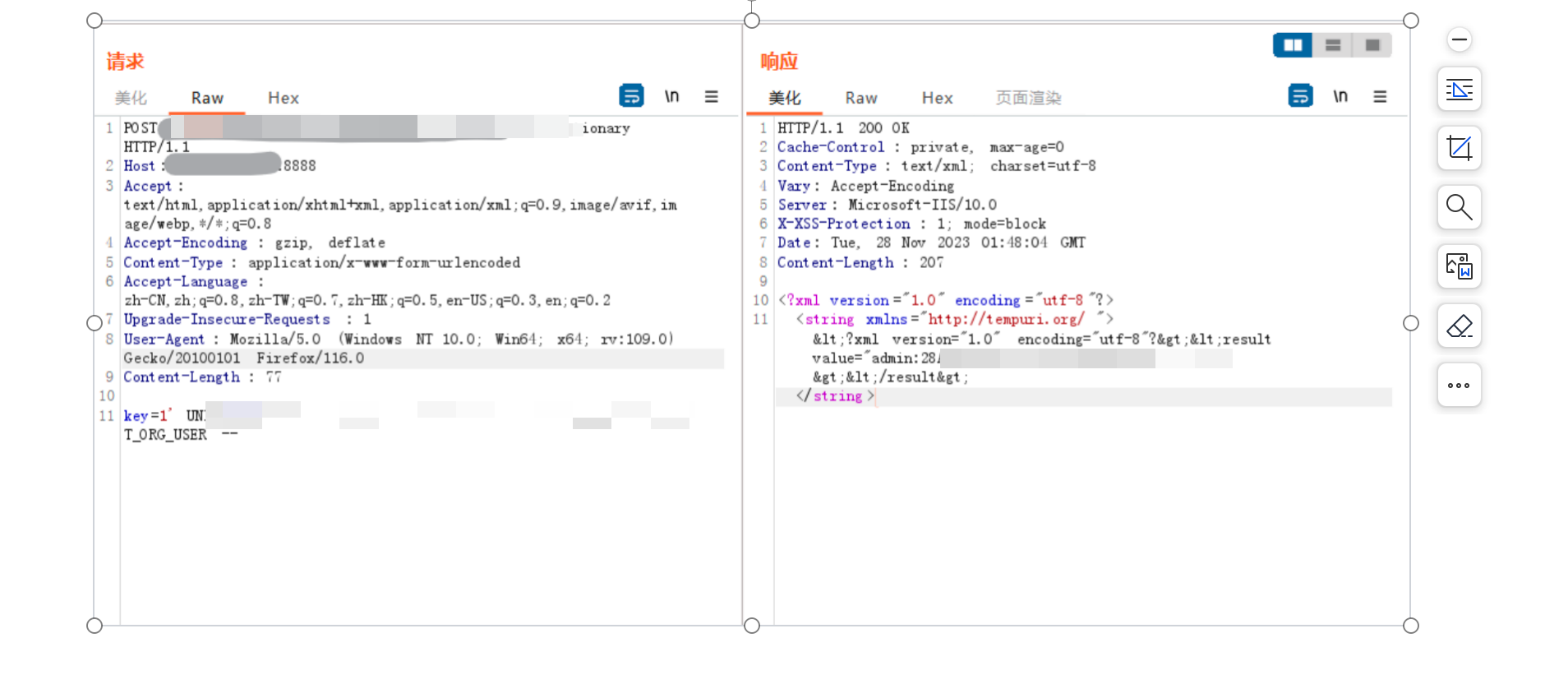This screenshot has width=1568, height=684.
Task: Open the more options ellipsis button
Action: pos(1460,385)
